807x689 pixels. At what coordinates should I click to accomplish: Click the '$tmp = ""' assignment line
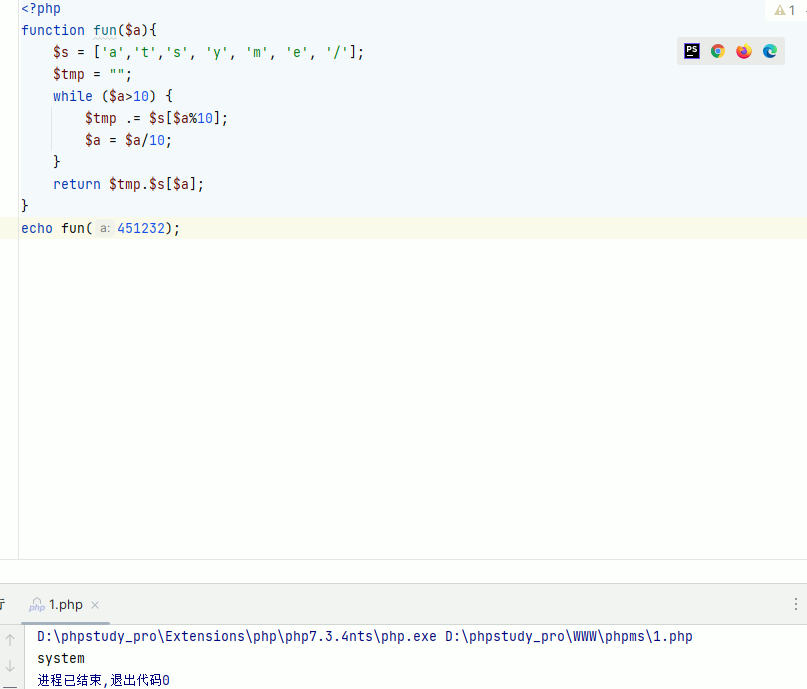pos(93,74)
